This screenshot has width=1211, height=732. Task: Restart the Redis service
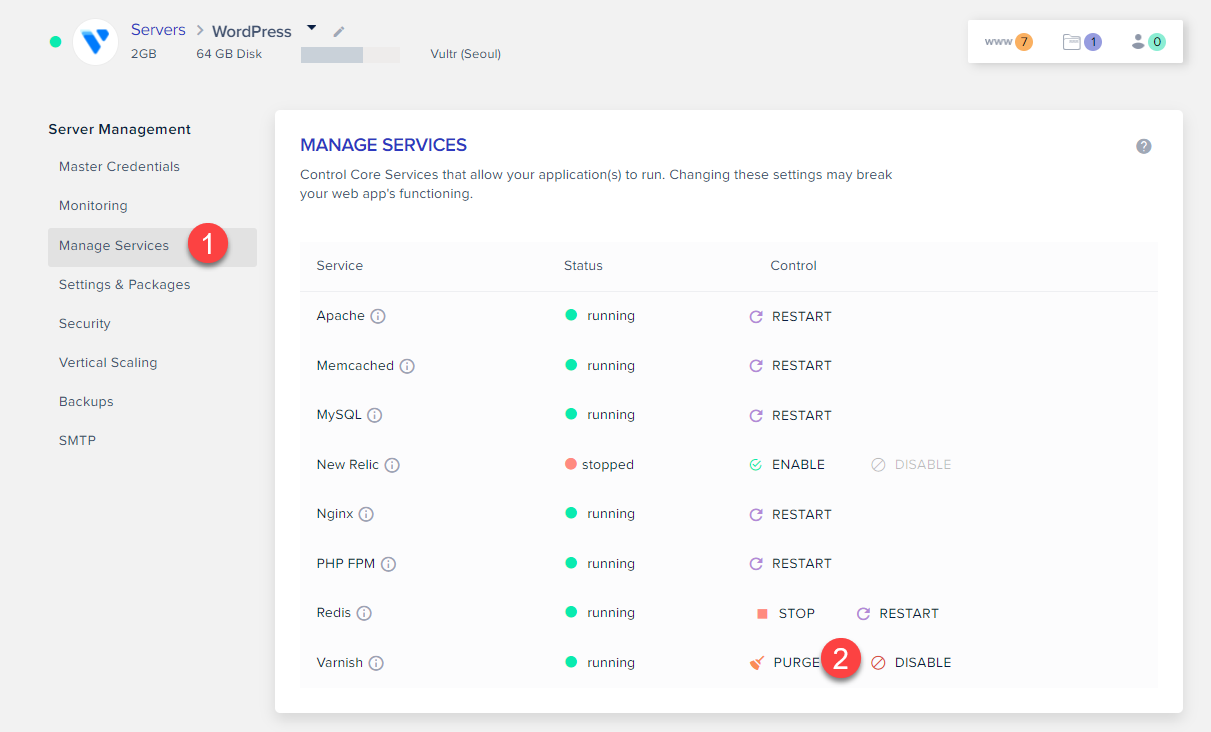coord(898,613)
